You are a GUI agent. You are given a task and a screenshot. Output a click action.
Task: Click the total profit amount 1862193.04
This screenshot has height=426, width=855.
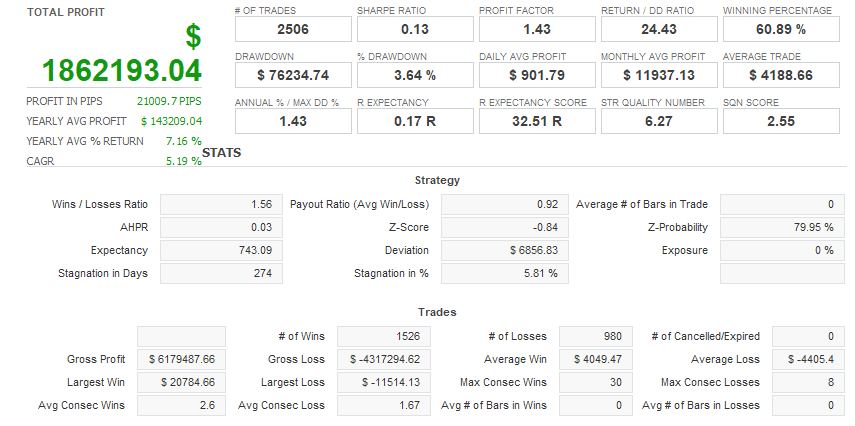click(122, 71)
